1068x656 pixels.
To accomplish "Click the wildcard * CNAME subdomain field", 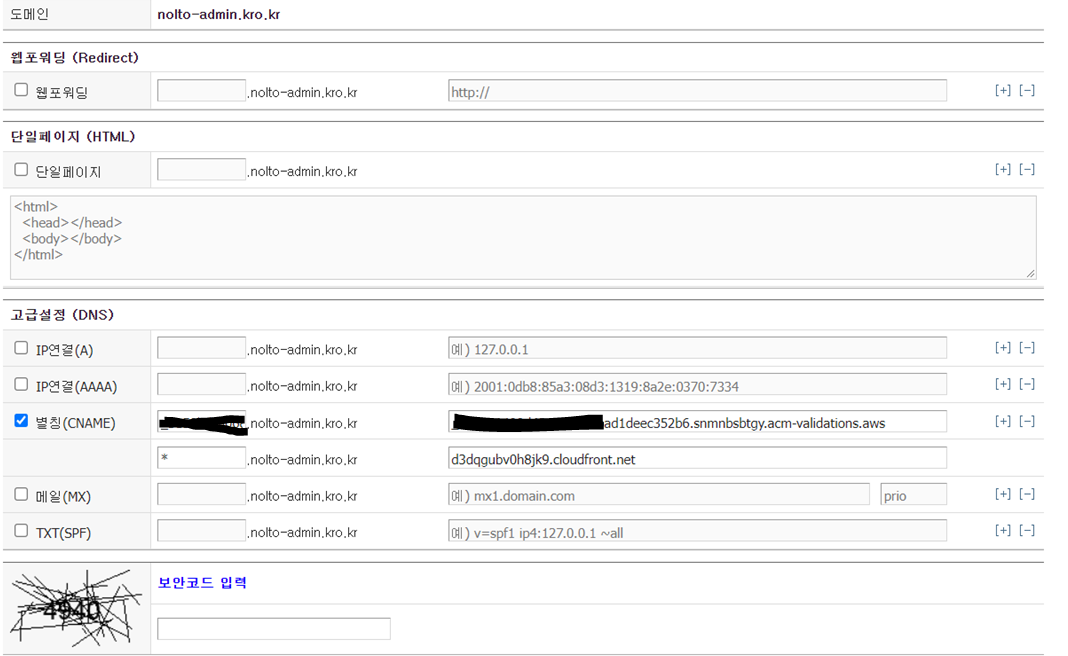I will [201, 459].
